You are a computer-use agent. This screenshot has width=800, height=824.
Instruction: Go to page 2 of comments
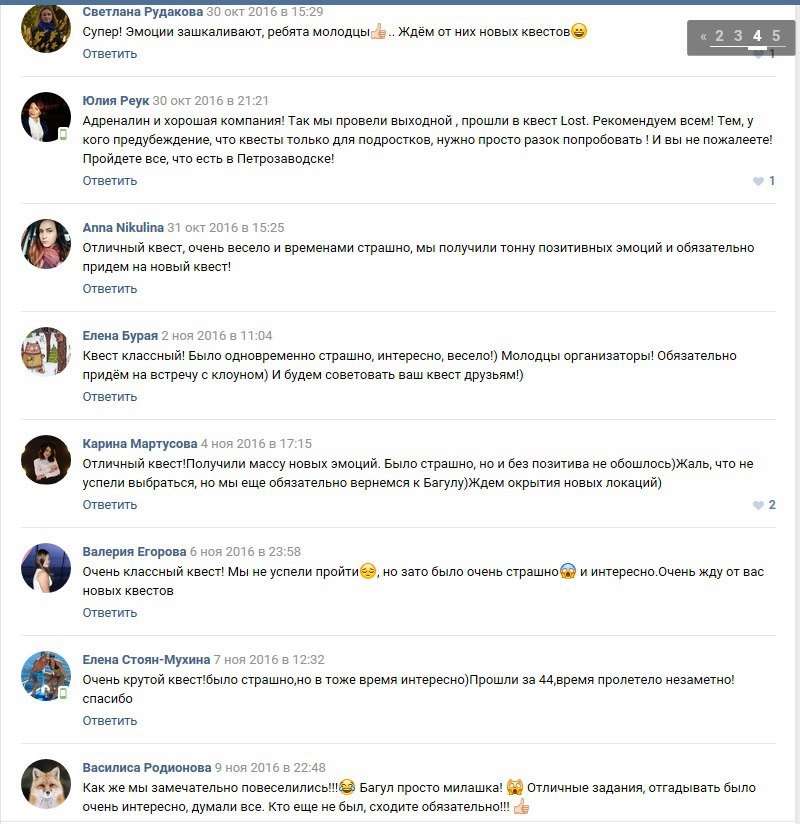point(719,36)
